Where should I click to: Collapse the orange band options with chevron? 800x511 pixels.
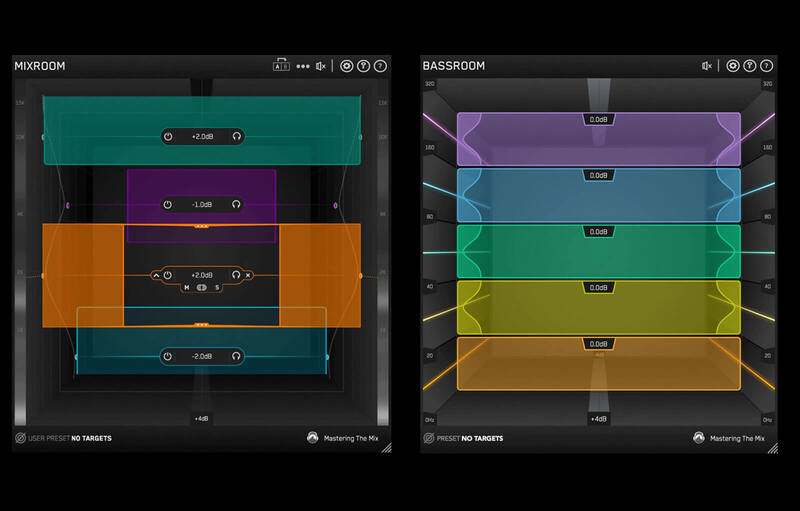(156, 275)
